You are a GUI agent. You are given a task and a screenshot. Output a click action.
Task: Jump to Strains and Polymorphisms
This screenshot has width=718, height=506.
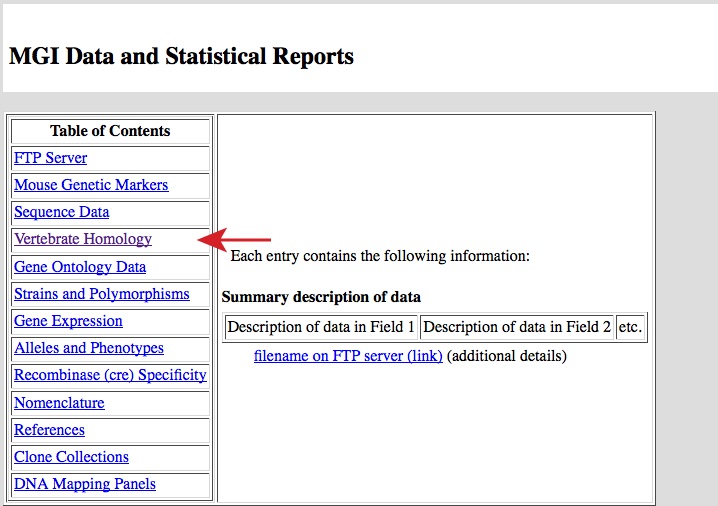102,294
